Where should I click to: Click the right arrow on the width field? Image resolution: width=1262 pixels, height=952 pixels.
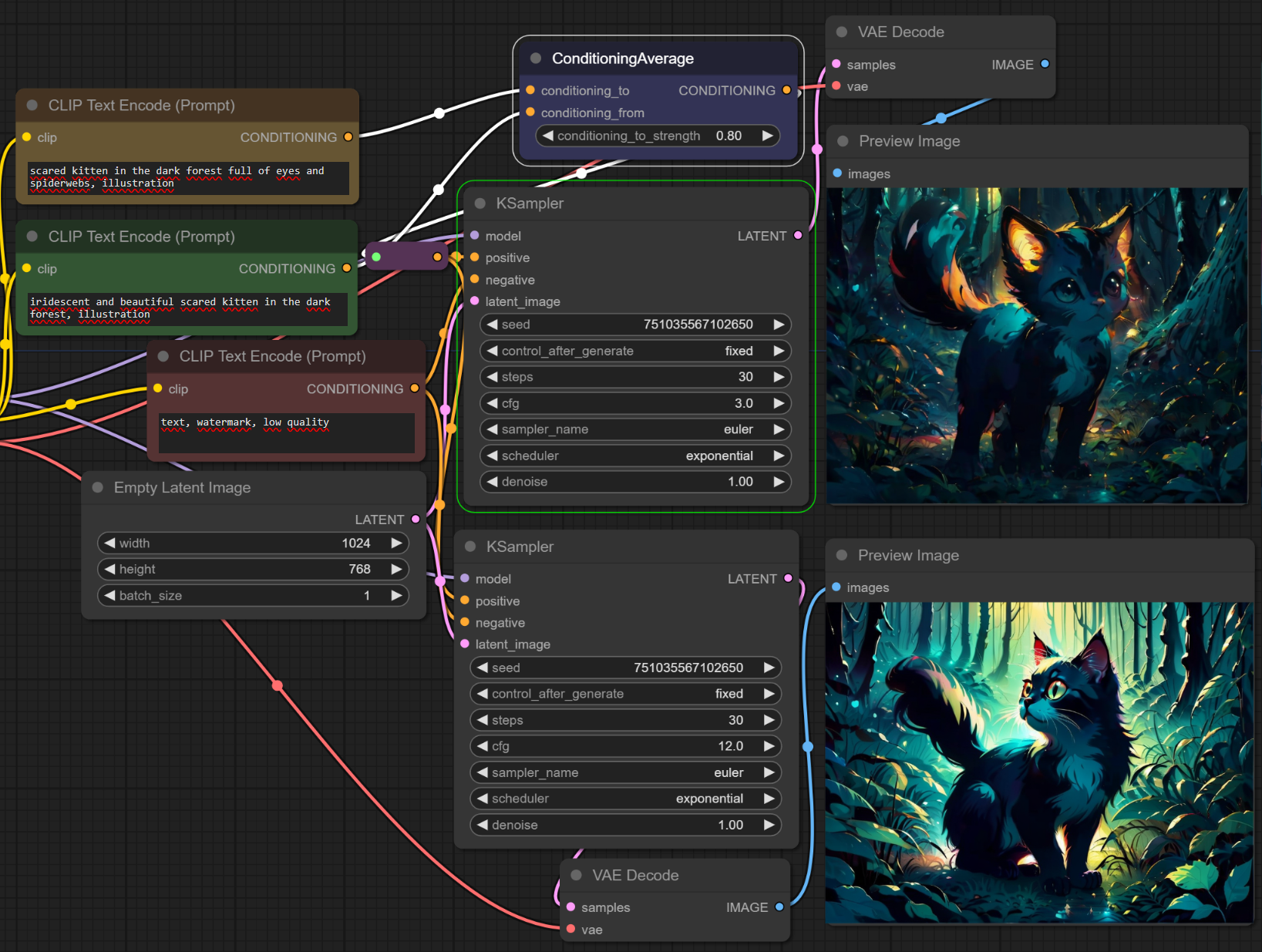[396, 543]
